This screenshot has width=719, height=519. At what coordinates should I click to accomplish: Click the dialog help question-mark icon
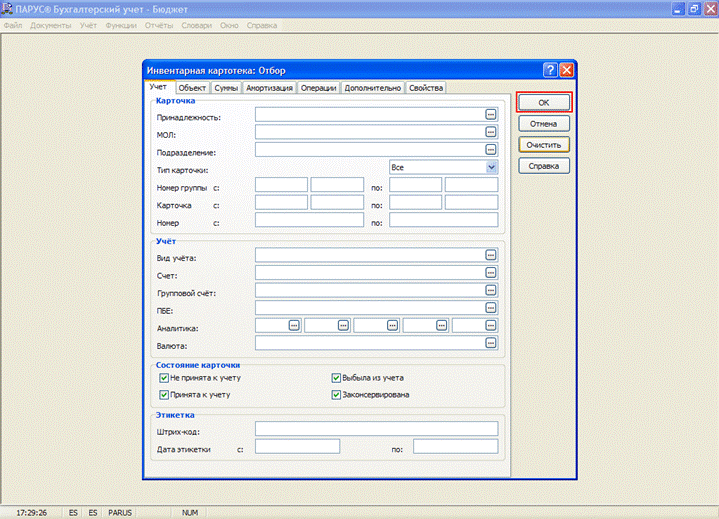(x=550, y=70)
